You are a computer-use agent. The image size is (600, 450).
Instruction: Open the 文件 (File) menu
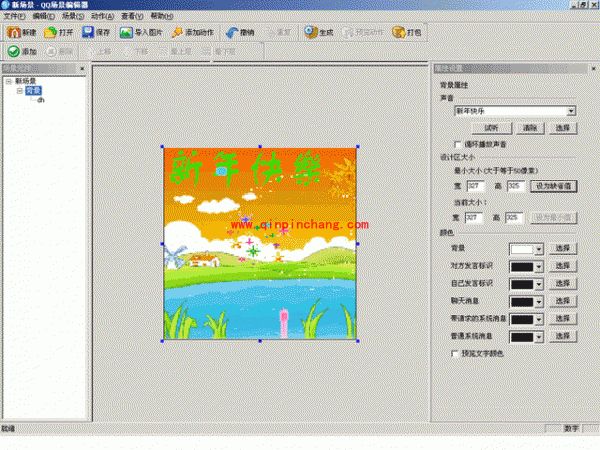point(15,16)
